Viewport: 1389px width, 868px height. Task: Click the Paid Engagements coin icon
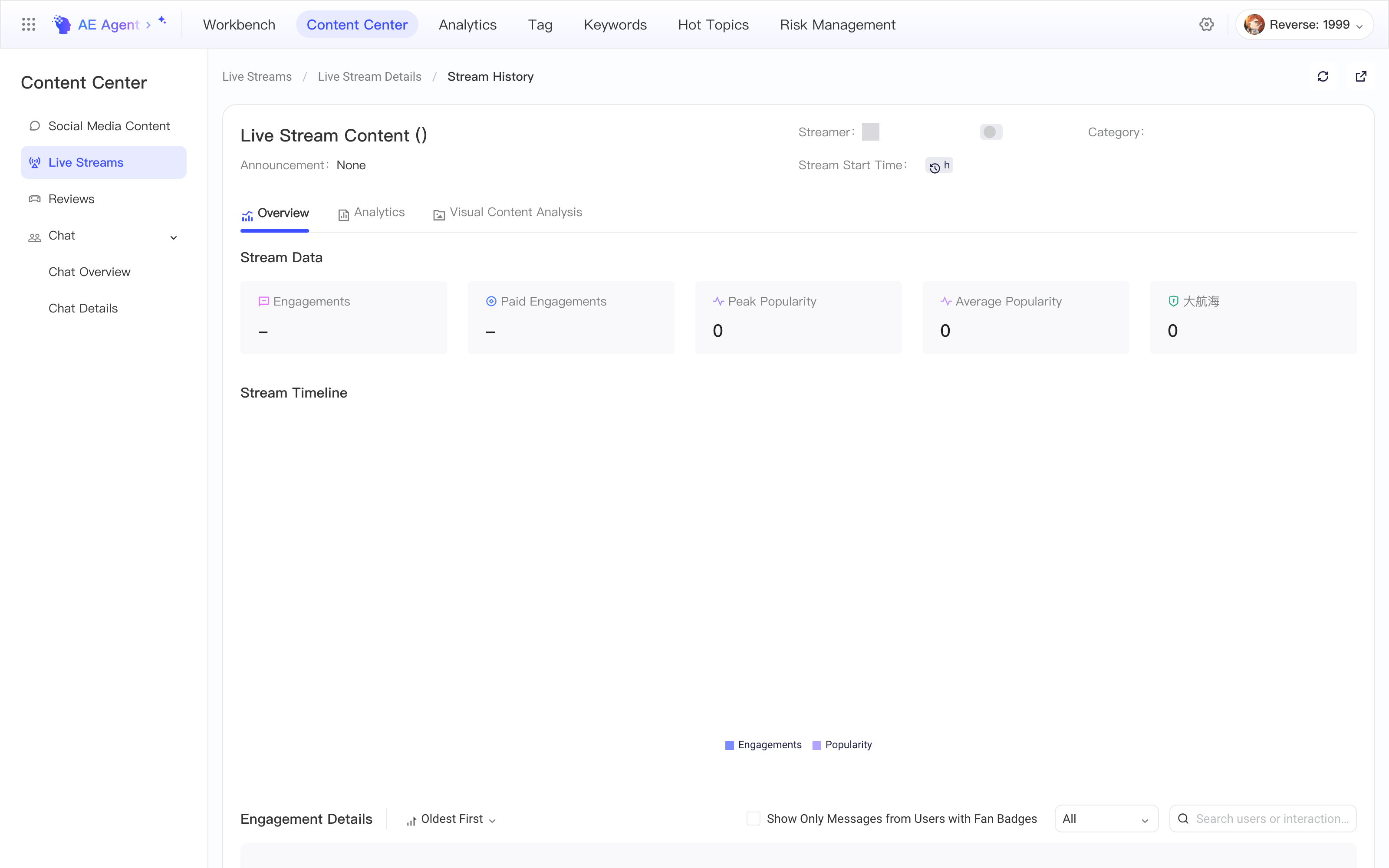[491, 301]
